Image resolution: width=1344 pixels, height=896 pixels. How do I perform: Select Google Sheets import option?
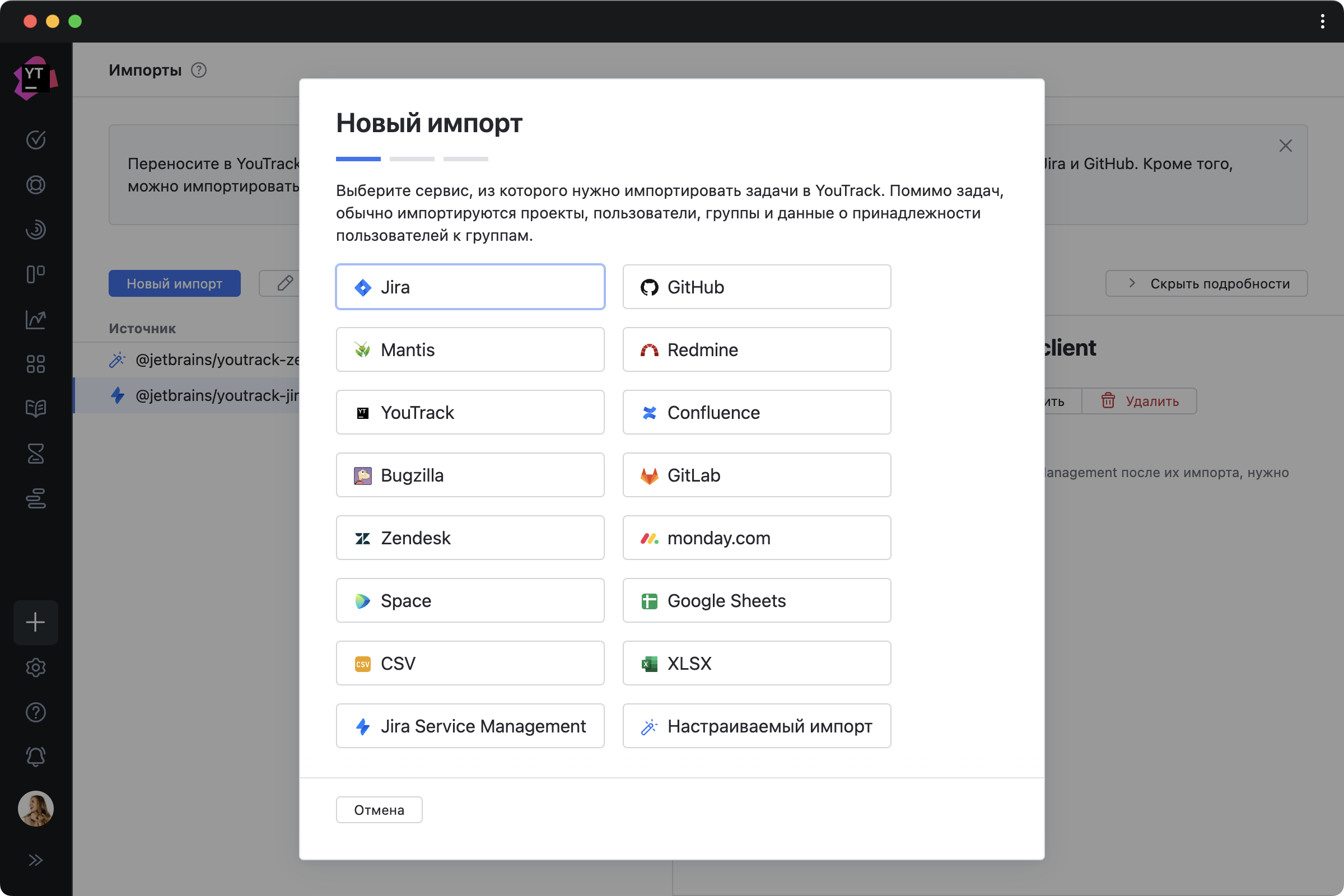[757, 600]
